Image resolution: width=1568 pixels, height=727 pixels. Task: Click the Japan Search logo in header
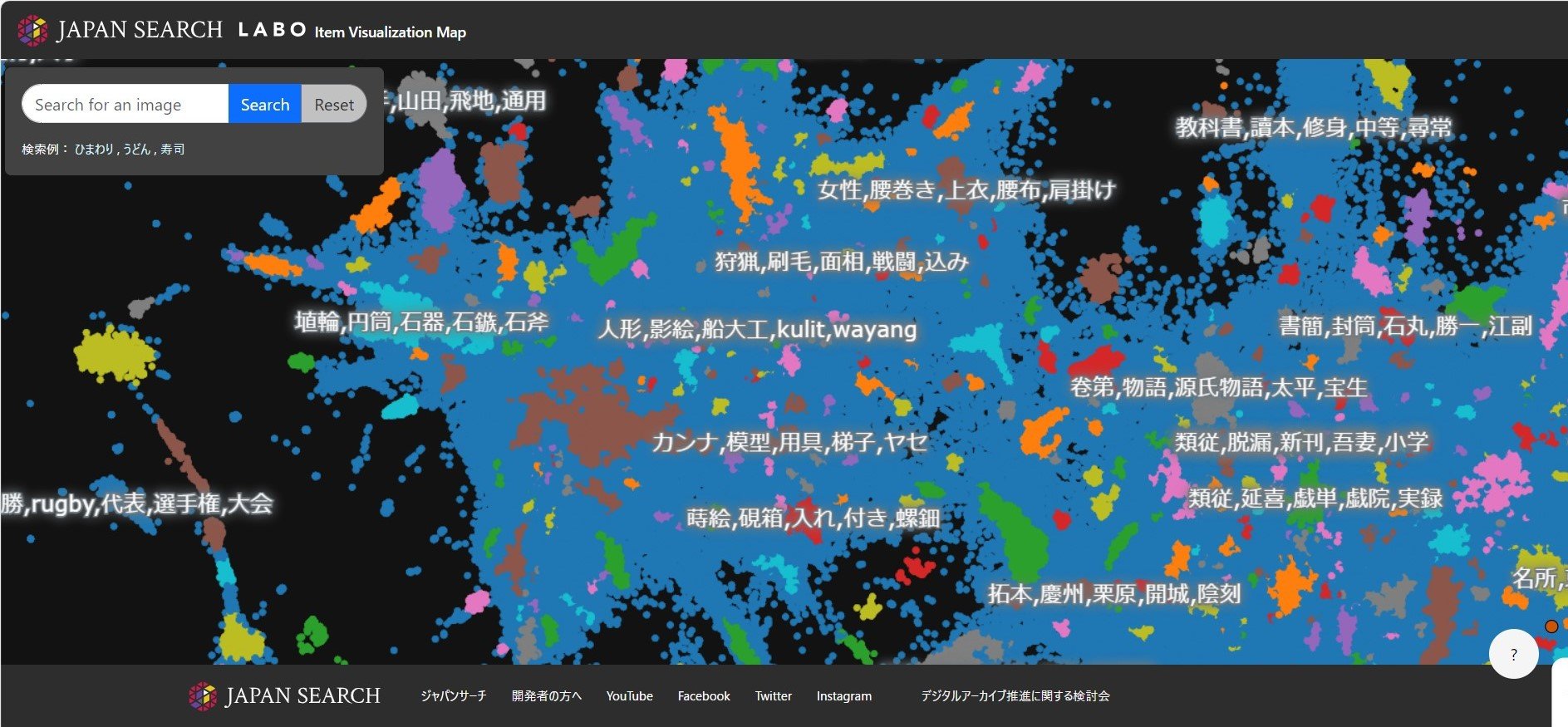click(120, 31)
